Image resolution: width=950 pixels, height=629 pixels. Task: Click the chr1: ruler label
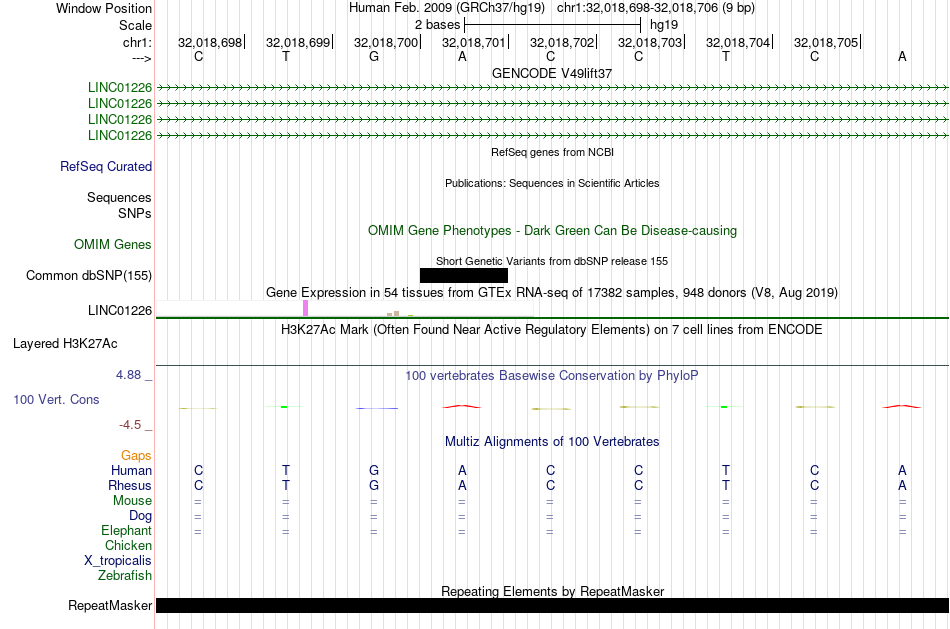click(x=137, y=42)
